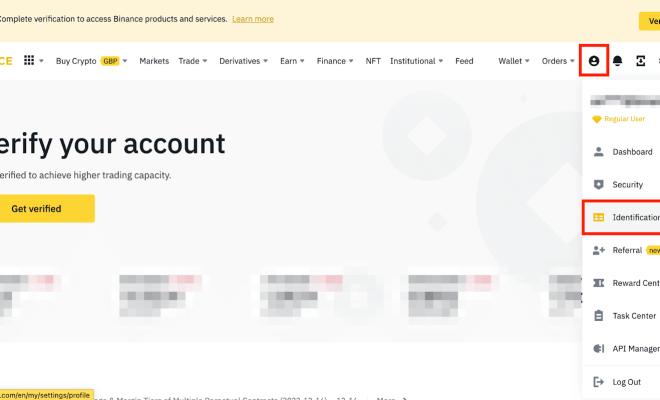Click the Referral add-person icon

pyautogui.click(x=599, y=250)
